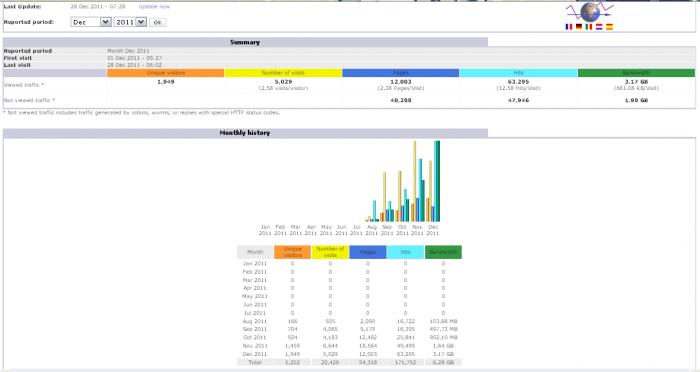Viewport: 700px width, 372px height.
Task: Click the Monthly history section title
Action: tap(245, 133)
